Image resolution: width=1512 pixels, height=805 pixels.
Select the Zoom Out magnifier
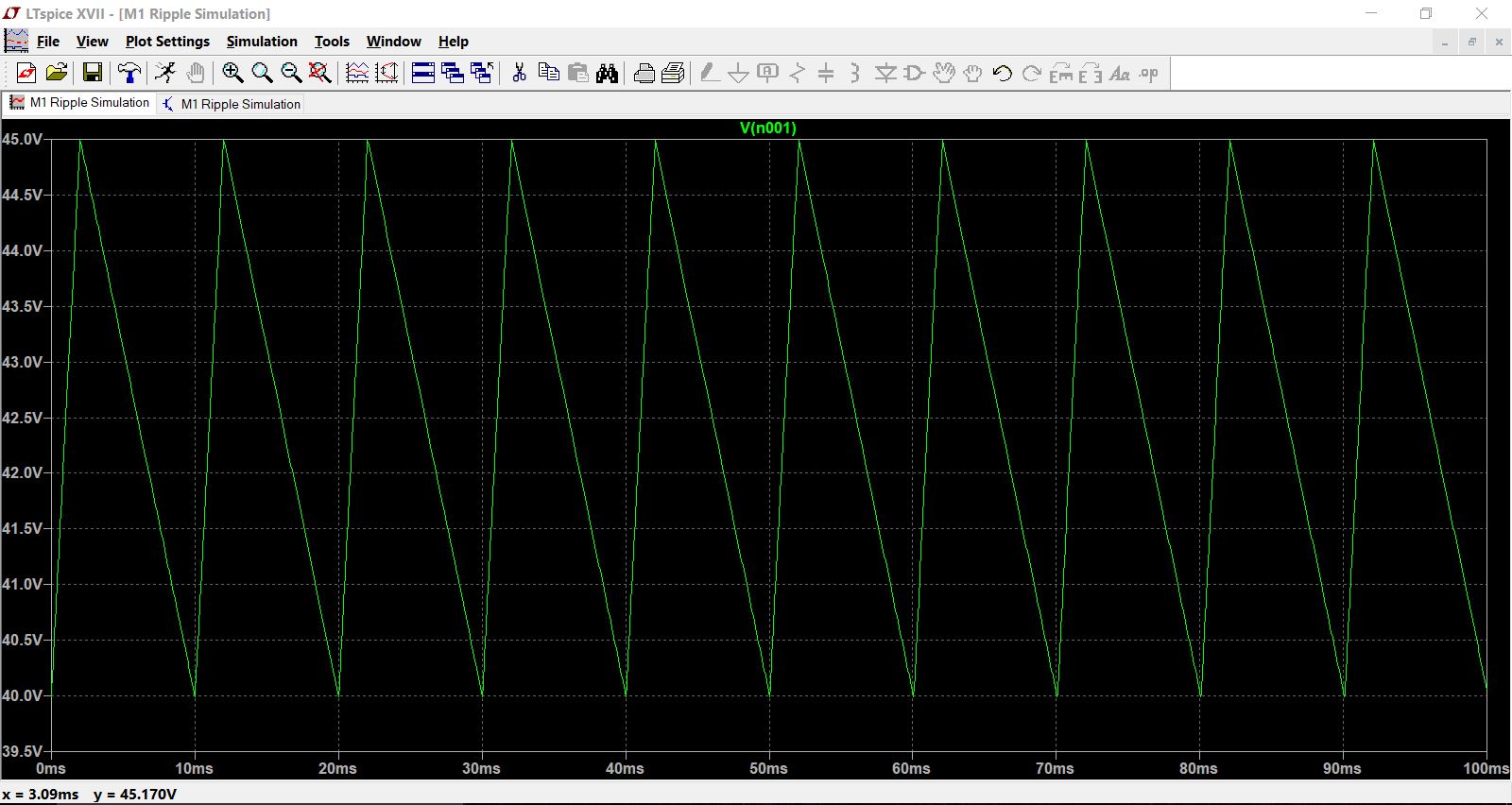[291, 73]
